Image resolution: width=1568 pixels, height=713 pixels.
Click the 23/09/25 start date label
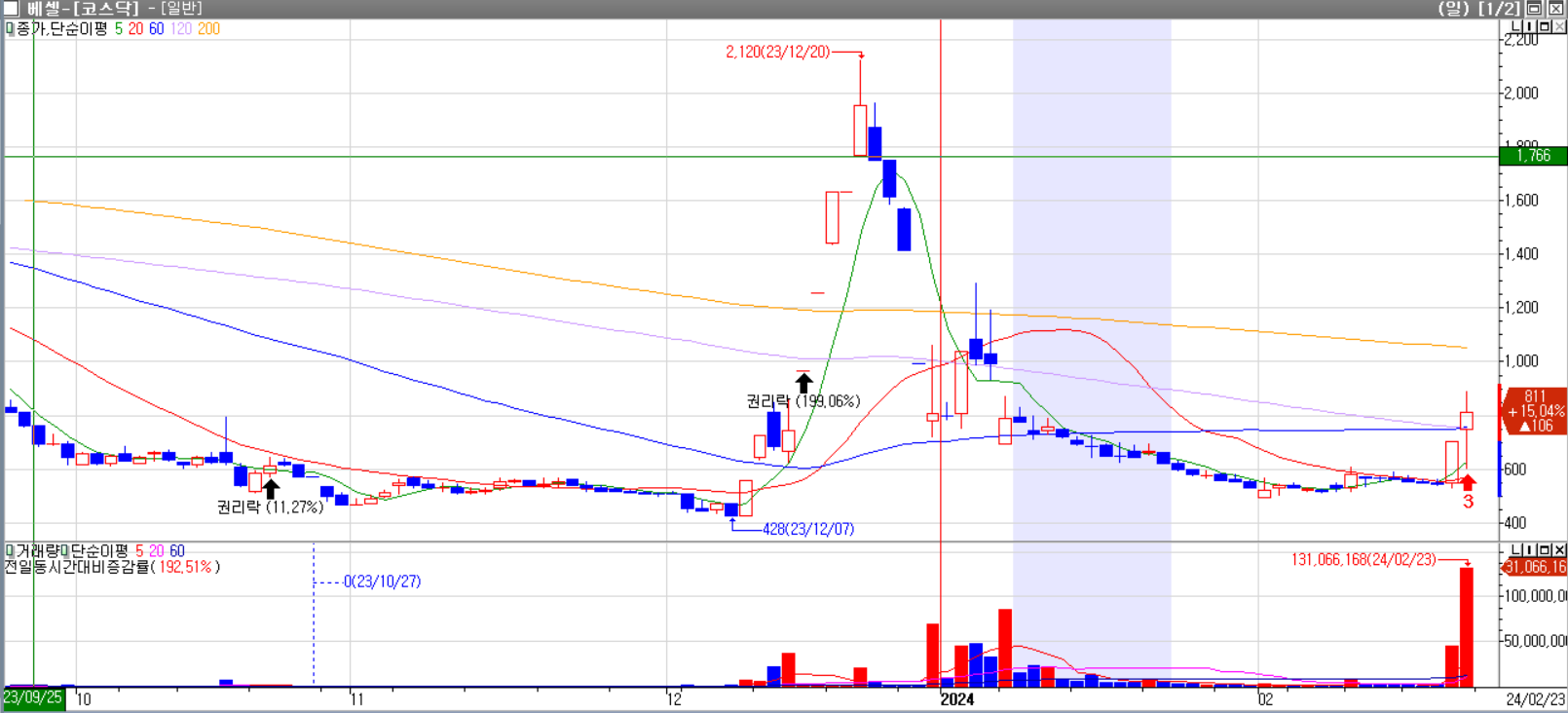coord(32,697)
